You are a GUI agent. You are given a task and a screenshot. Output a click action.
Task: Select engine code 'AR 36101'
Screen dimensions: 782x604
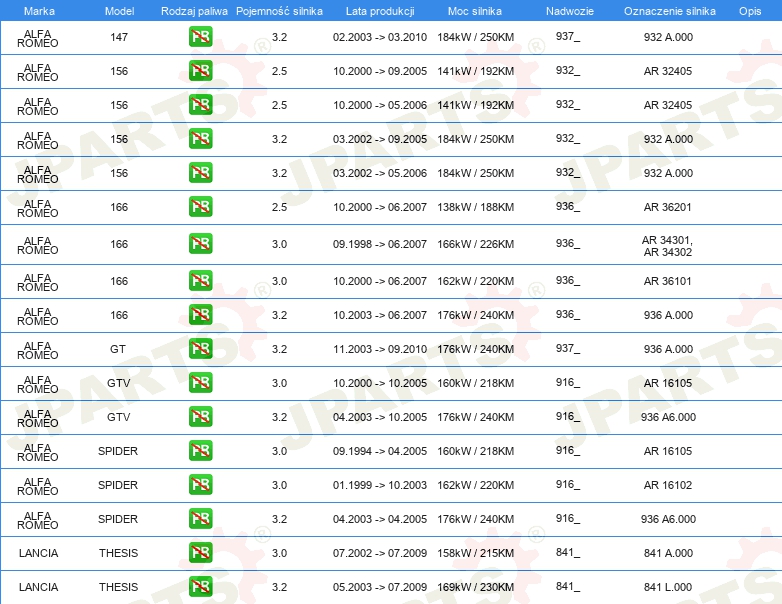tap(668, 281)
